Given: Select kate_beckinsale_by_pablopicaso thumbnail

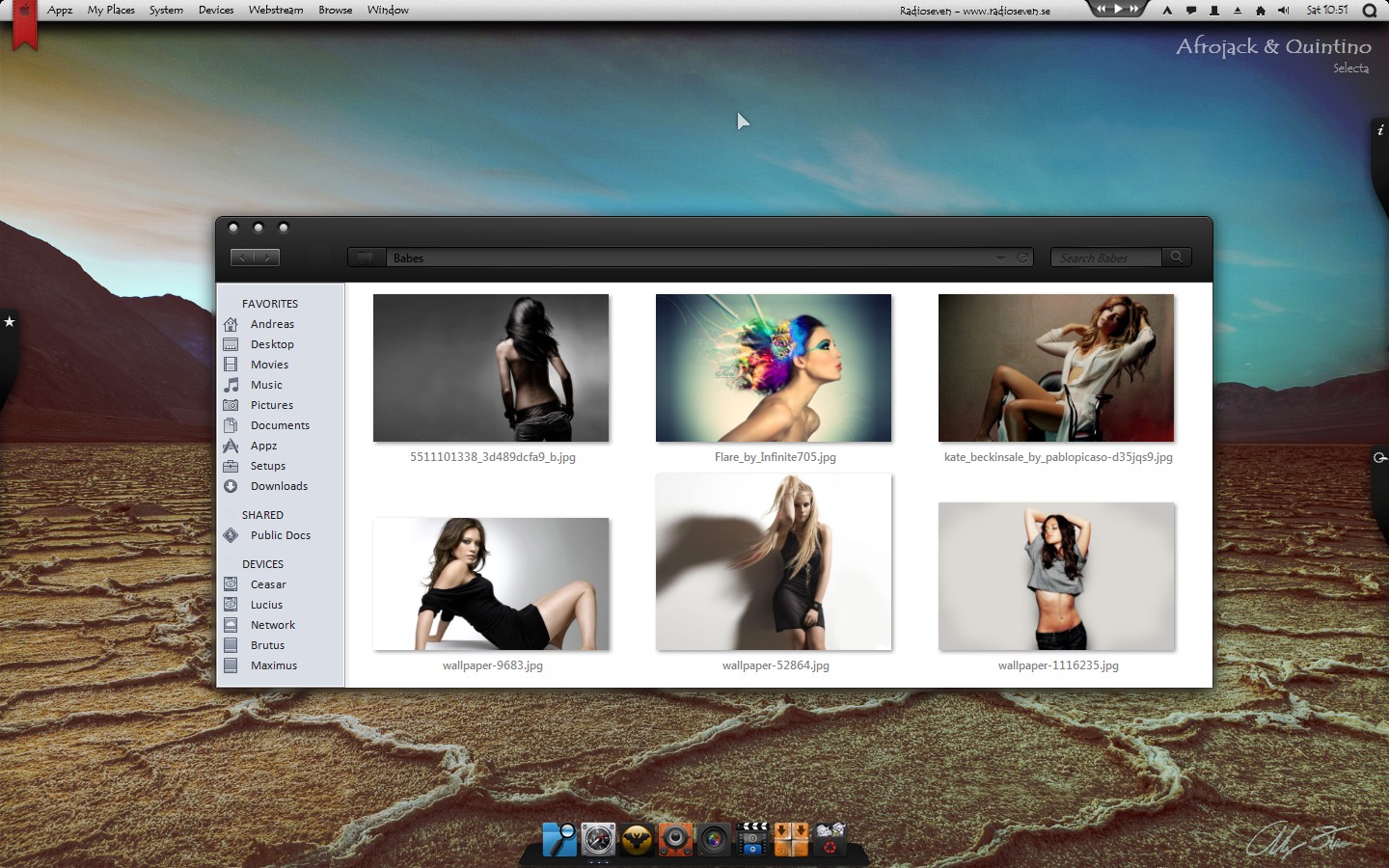Looking at the screenshot, I should 1056,367.
